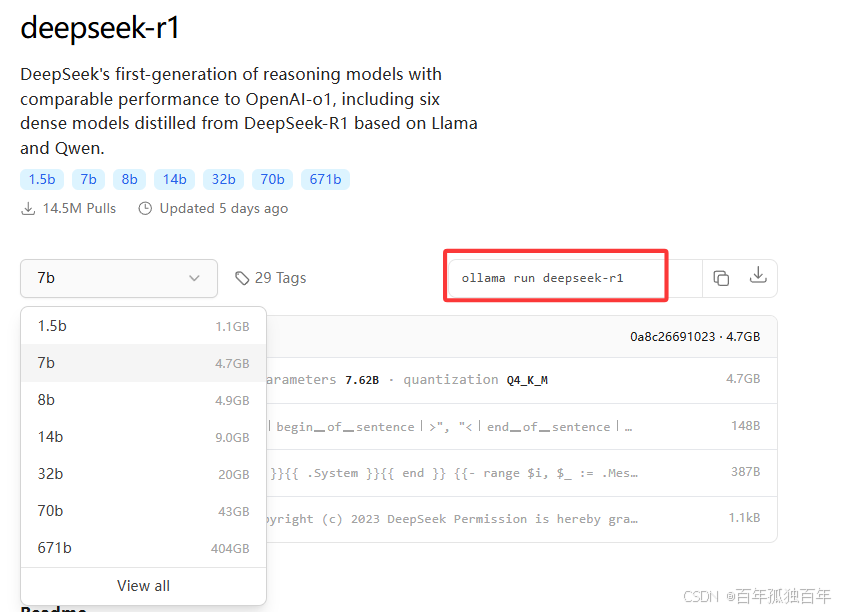Open the DeepSeek license row
This screenshot has height=612, width=843.
pyautogui.click(x=521, y=520)
